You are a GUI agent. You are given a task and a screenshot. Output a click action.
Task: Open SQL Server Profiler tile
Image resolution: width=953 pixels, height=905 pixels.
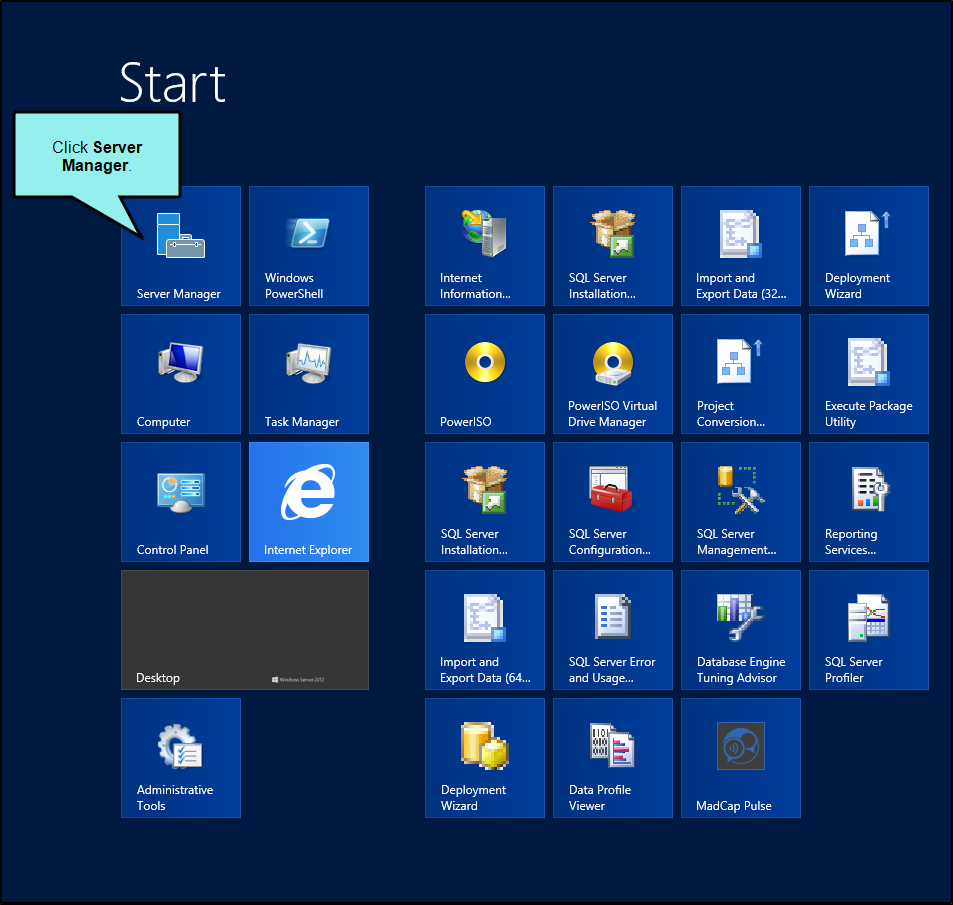pyautogui.click(x=869, y=630)
